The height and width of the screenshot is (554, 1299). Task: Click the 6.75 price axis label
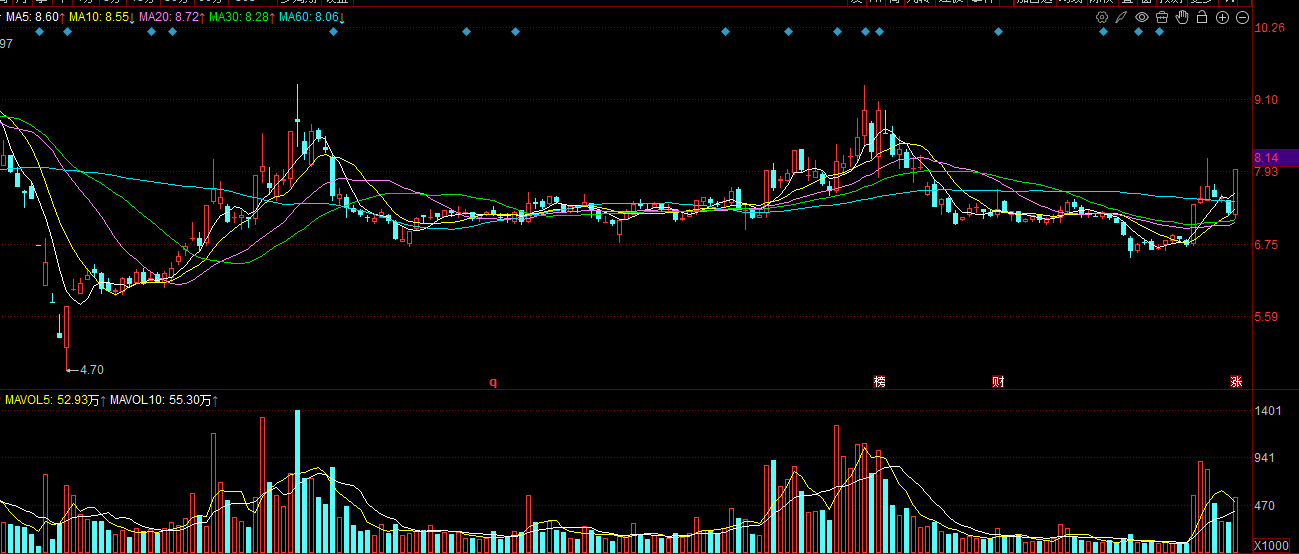coord(1266,245)
